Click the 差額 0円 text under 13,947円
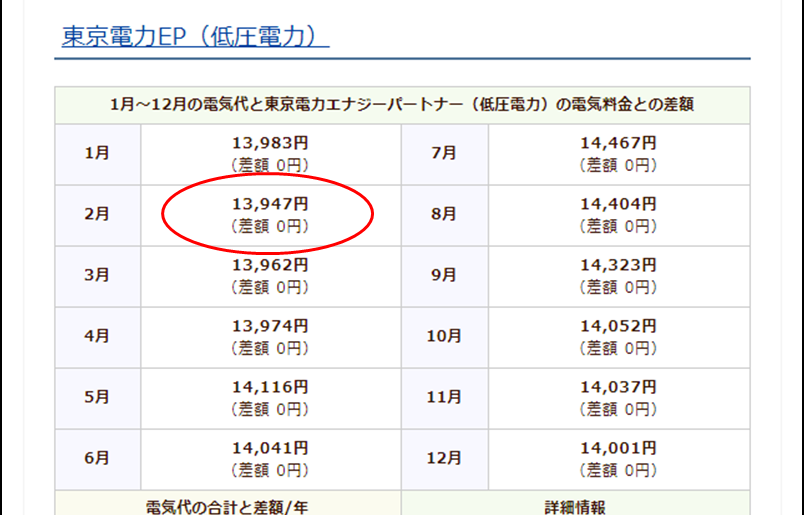 [x=270, y=226]
